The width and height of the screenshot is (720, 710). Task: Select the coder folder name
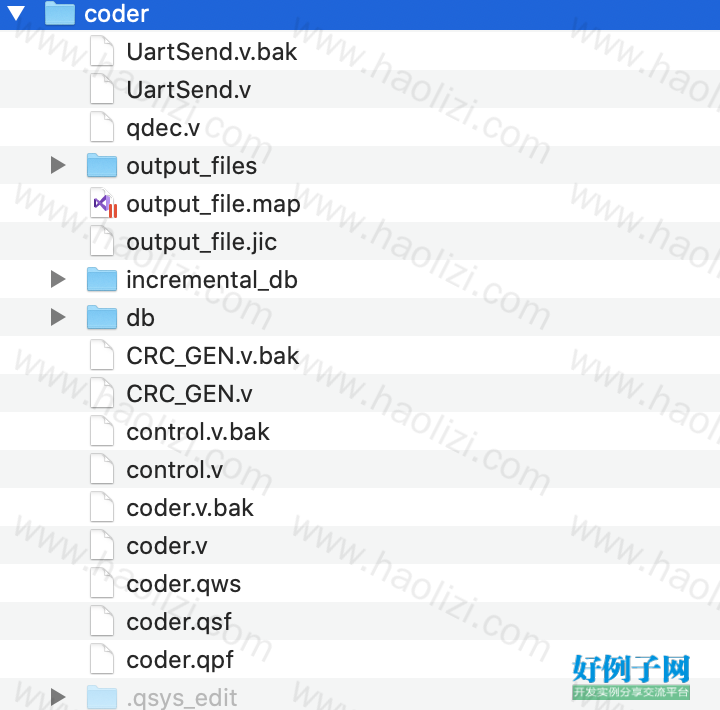pyautogui.click(x=117, y=14)
